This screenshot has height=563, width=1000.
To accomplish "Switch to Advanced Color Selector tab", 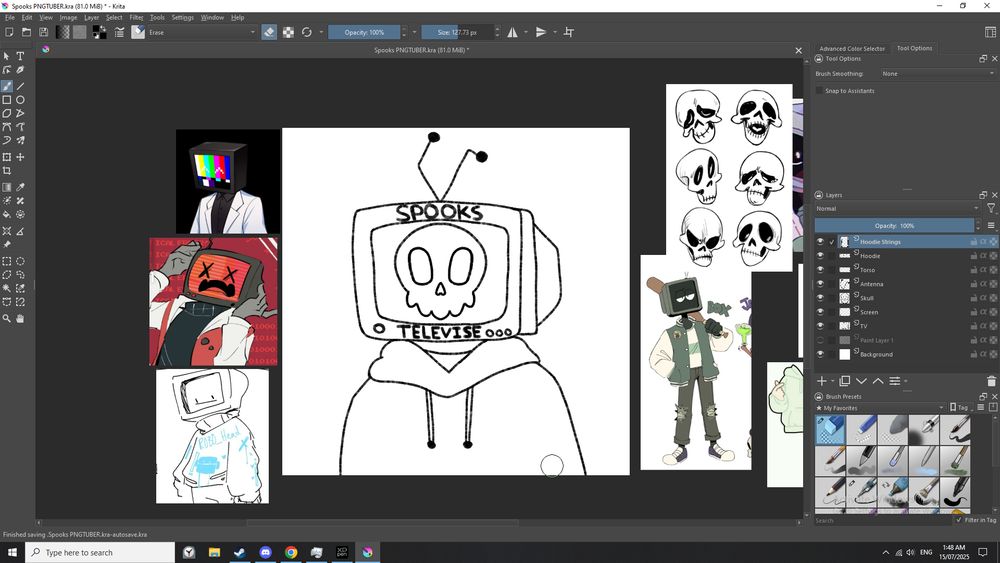I will click(x=852, y=48).
